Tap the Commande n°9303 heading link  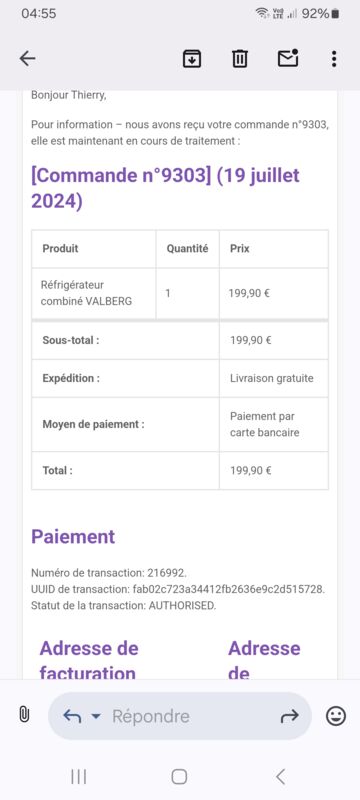point(165,188)
